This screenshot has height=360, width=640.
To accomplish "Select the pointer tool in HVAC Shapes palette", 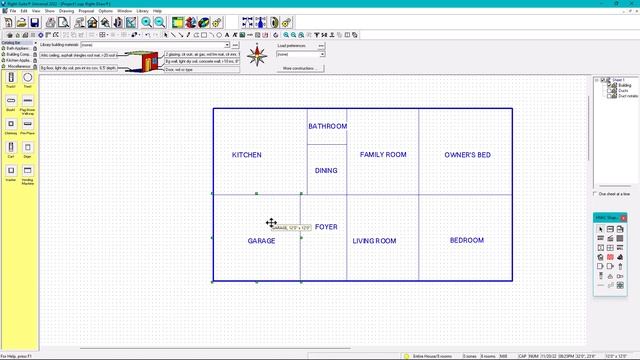I will click(600, 229).
